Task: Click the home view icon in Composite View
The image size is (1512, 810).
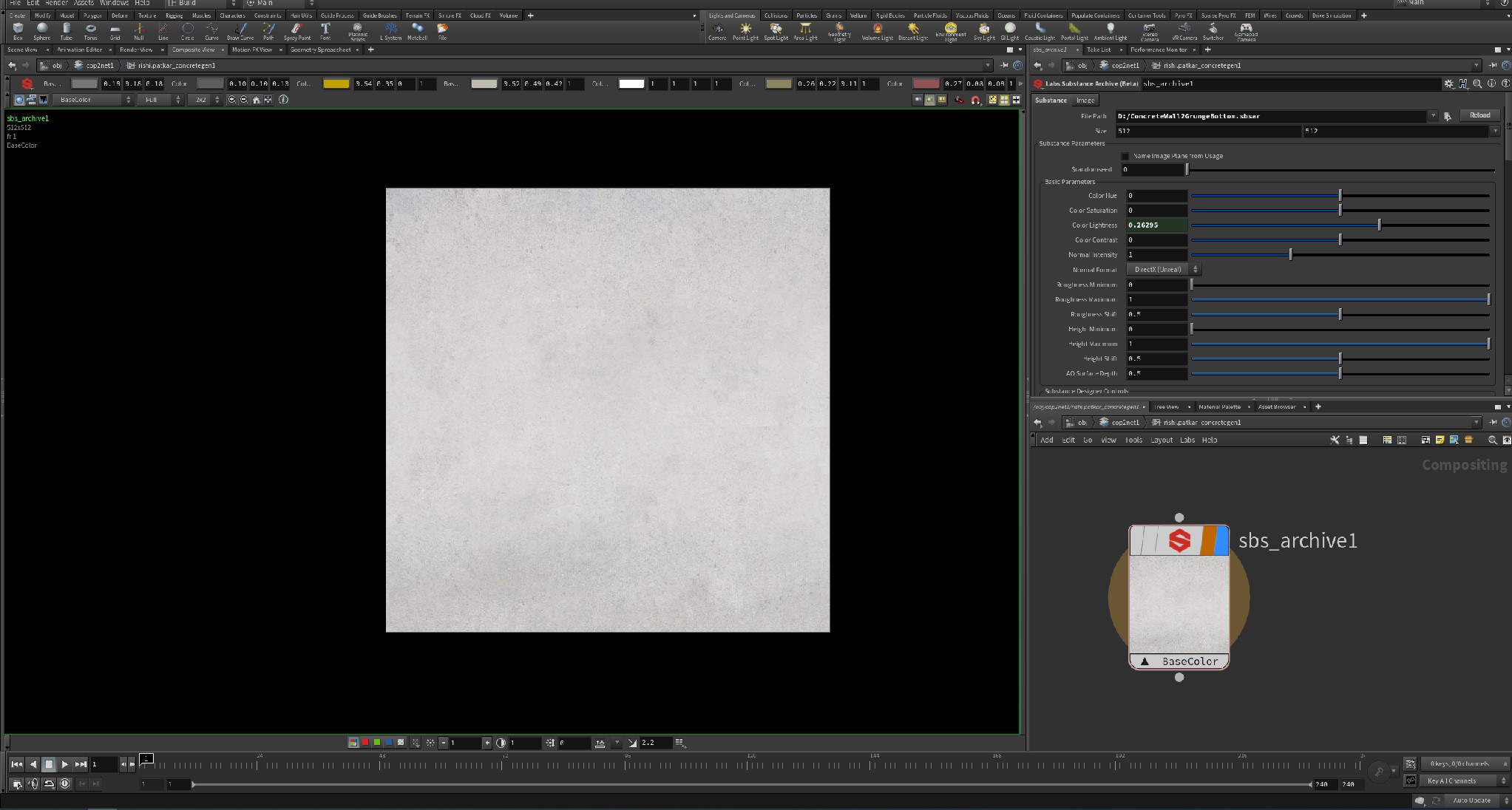Action: coord(257,100)
